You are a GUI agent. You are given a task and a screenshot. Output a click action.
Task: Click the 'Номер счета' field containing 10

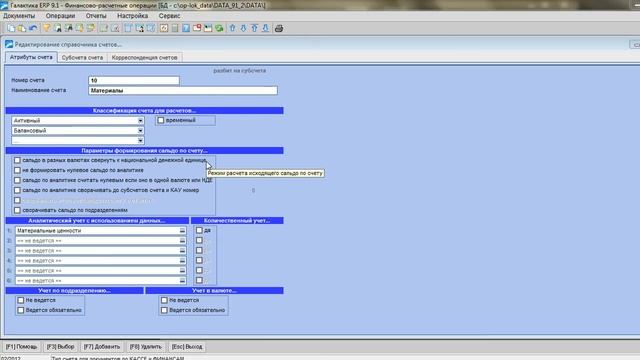click(x=134, y=80)
